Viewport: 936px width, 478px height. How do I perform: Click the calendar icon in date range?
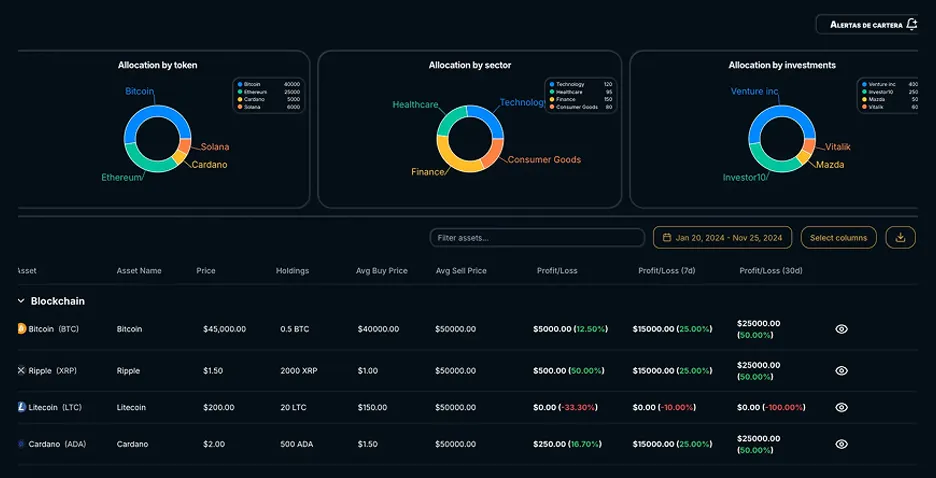665,238
